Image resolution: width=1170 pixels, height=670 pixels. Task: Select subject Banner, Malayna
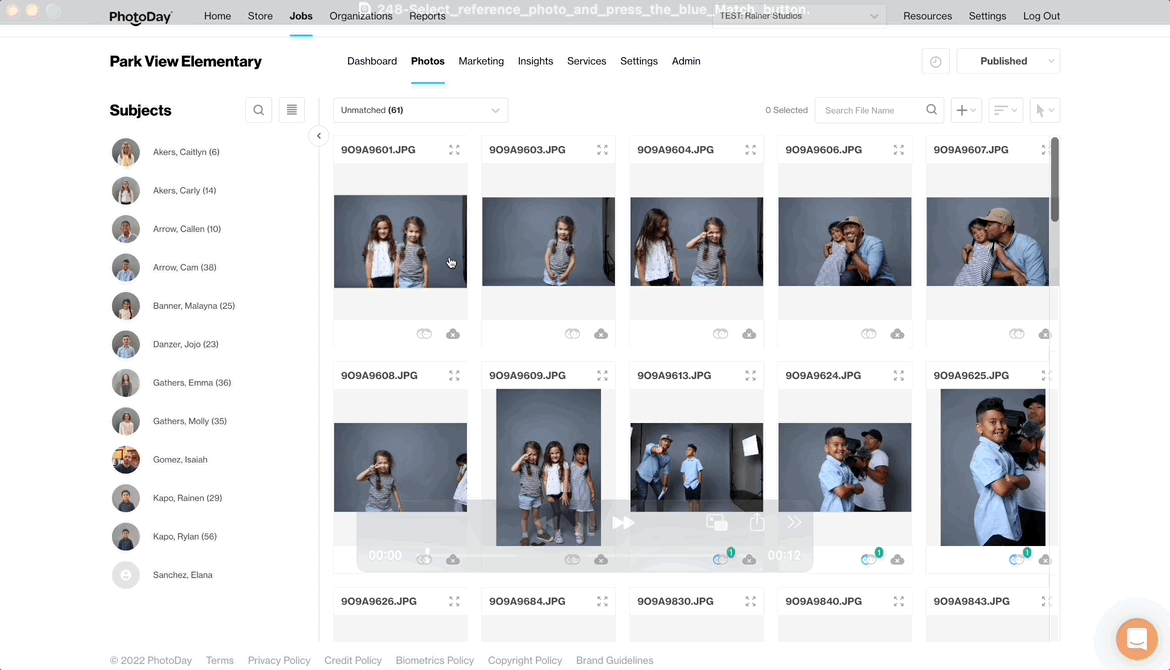(x=193, y=306)
